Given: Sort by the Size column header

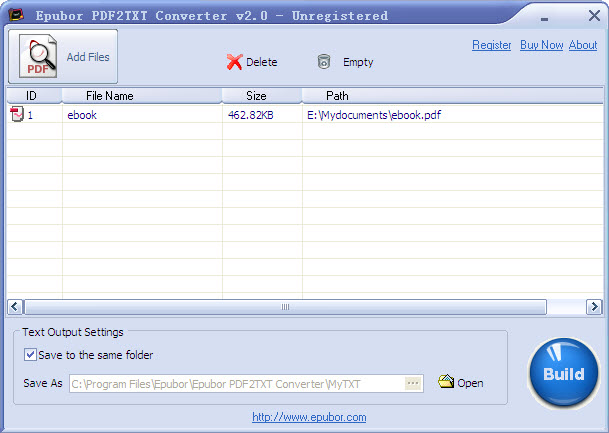Looking at the screenshot, I should coord(262,96).
